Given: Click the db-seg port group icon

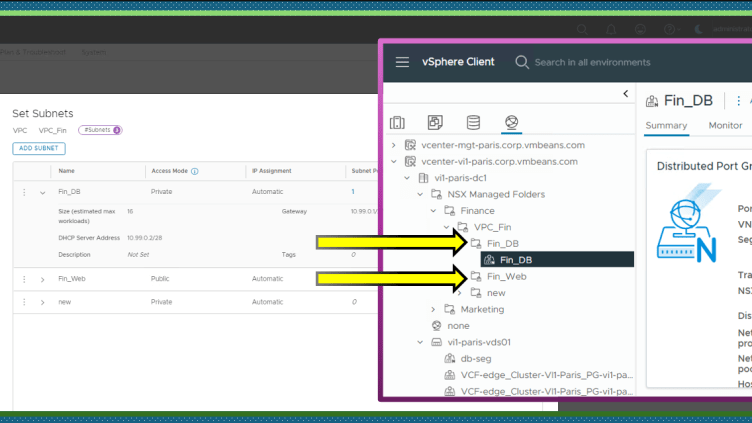Looking at the screenshot, I should coord(449,358).
